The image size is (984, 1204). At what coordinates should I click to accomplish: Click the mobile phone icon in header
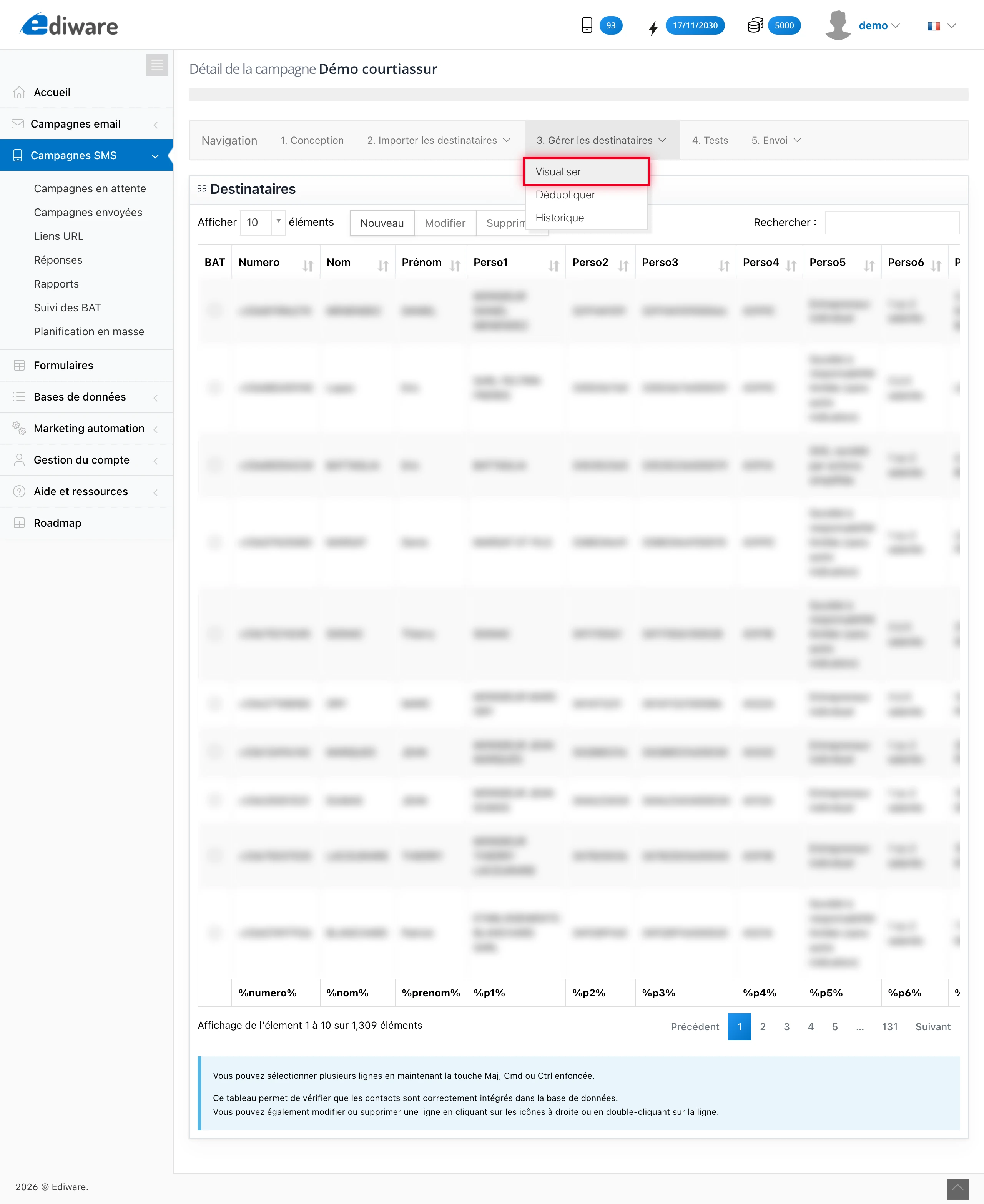pyautogui.click(x=587, y=25)
